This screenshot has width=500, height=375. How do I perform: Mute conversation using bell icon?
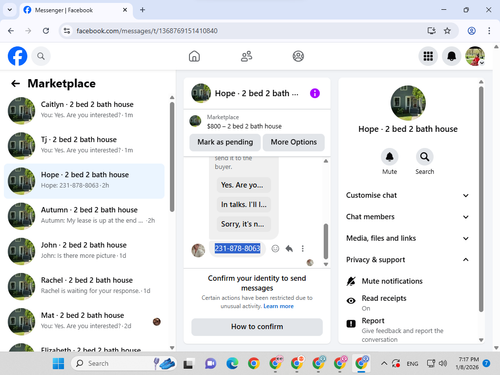389,157
